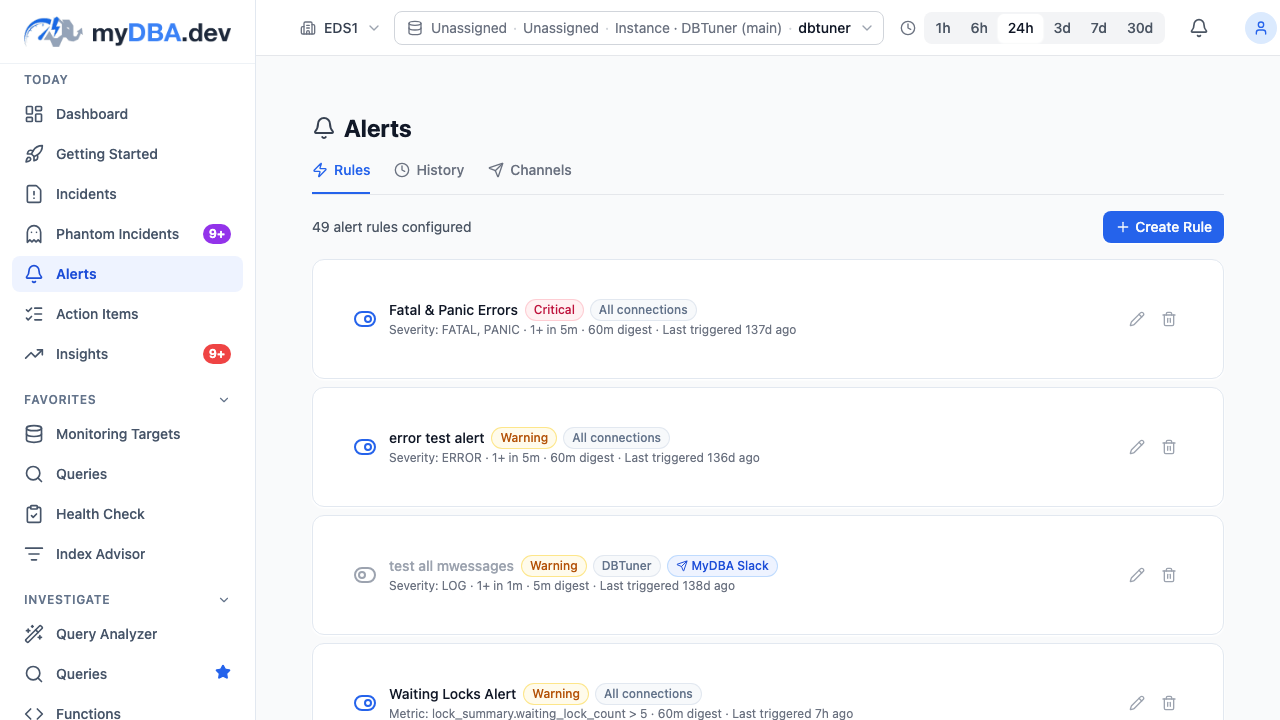Click the Getting Started rocket icon
Image resolution: width=1280 pixels, height=720 pixels.
34,154
